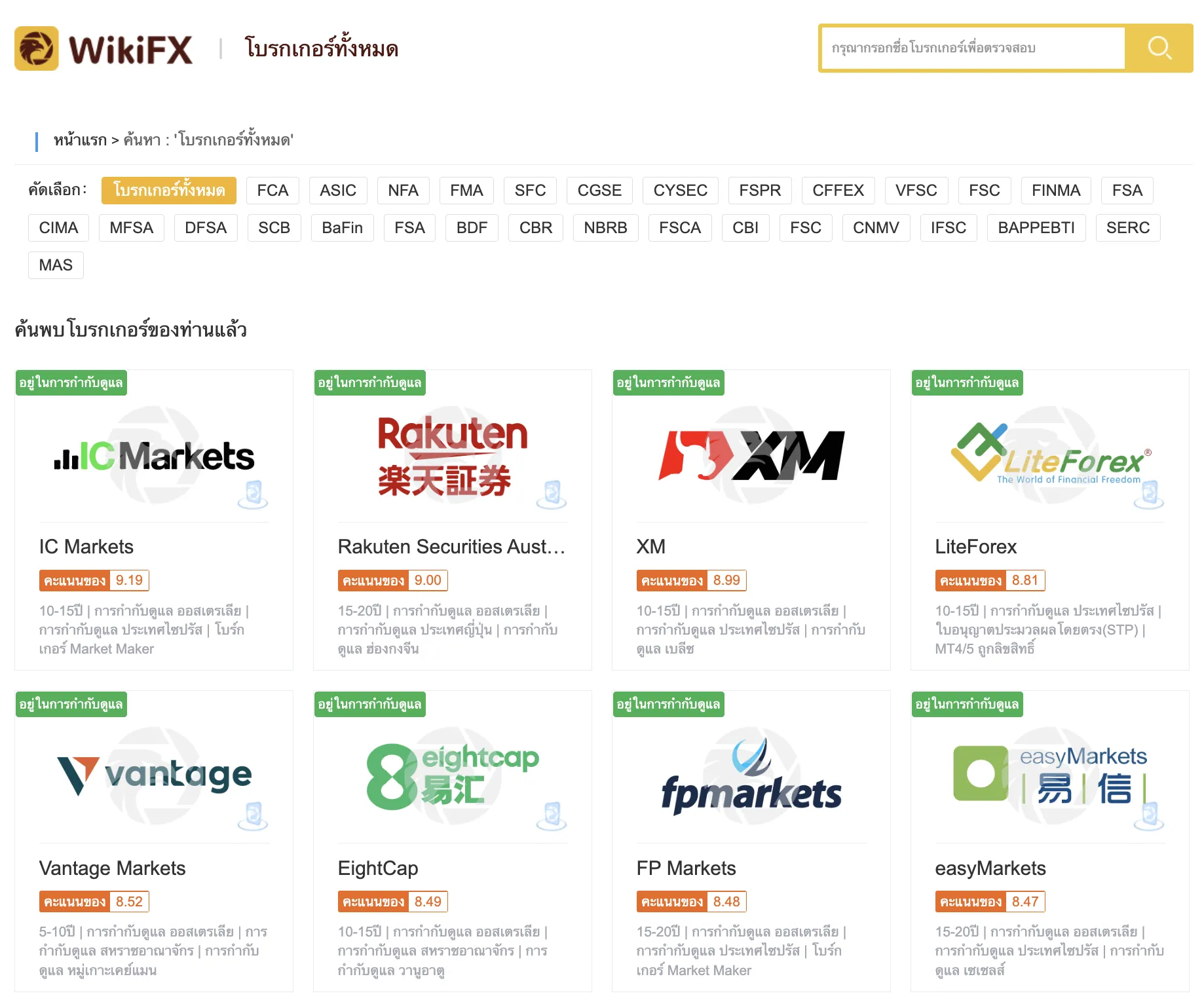This screenshot has width=1204, height=1002.
Task: Open the Vantage logo image
Action: [x=154, y=775]
